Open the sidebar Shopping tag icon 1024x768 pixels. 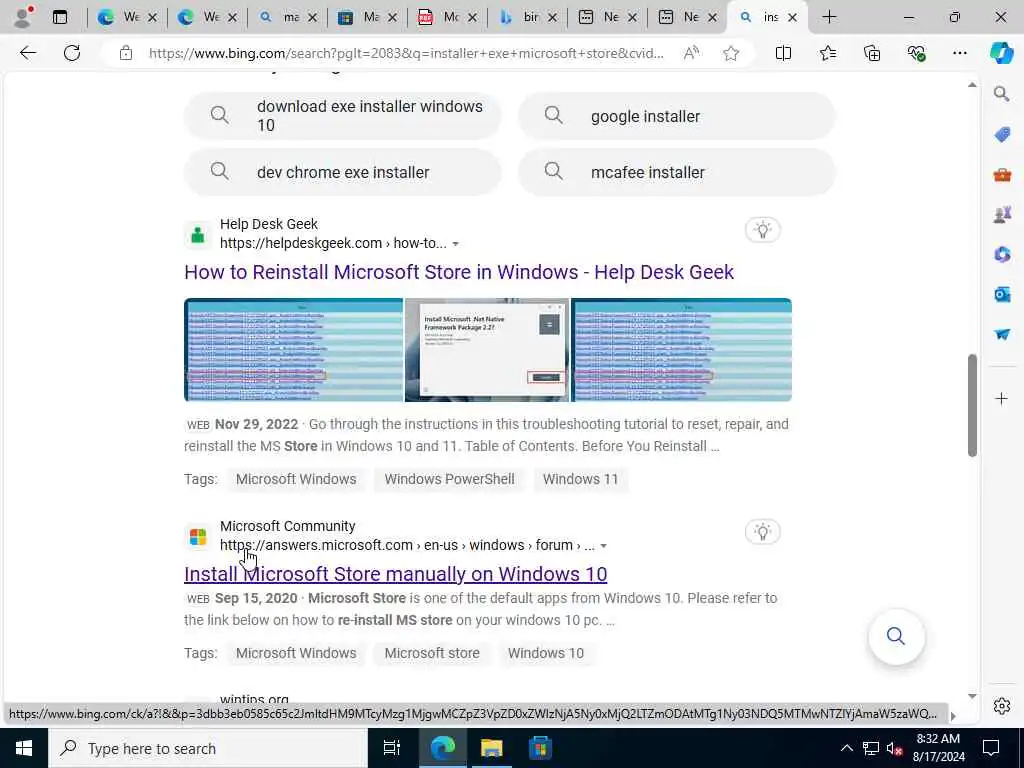pos(1002,135)
